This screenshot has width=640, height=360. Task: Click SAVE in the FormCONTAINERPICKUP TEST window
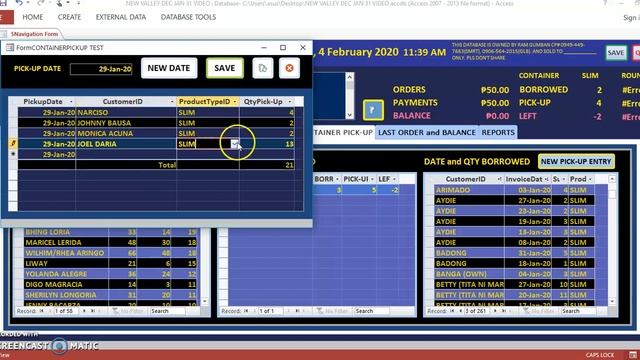224,68
